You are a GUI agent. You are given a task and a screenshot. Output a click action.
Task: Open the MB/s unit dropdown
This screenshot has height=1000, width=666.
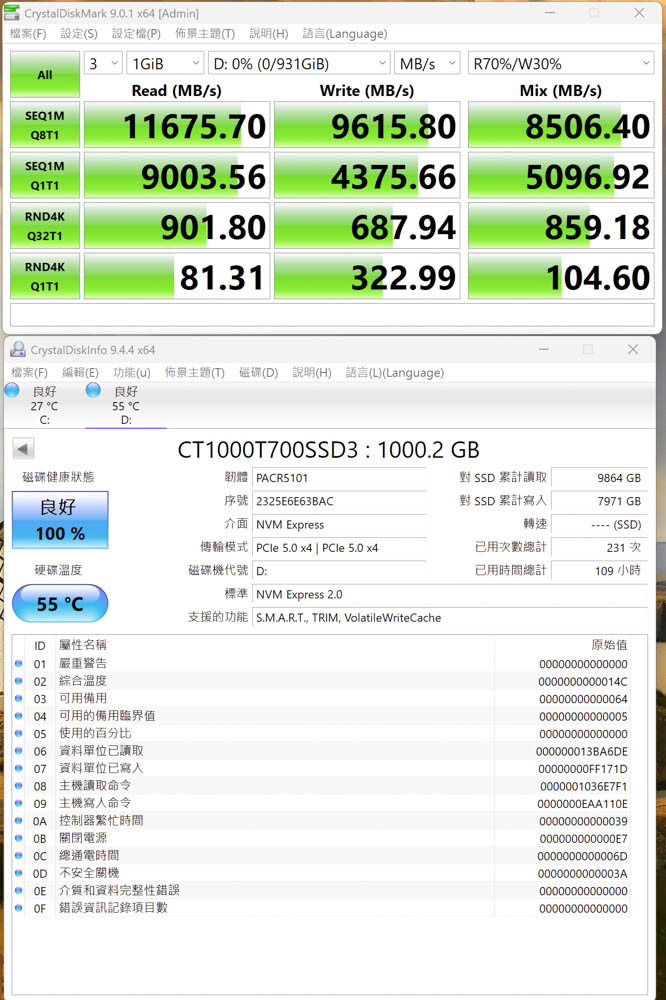427,63
